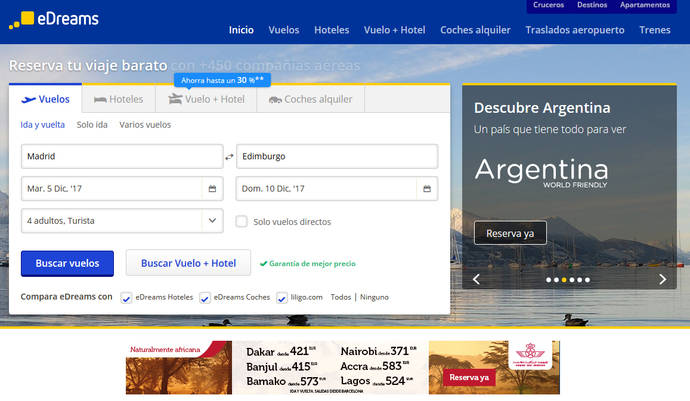Click Dakar 421 fare in ad

281,352
